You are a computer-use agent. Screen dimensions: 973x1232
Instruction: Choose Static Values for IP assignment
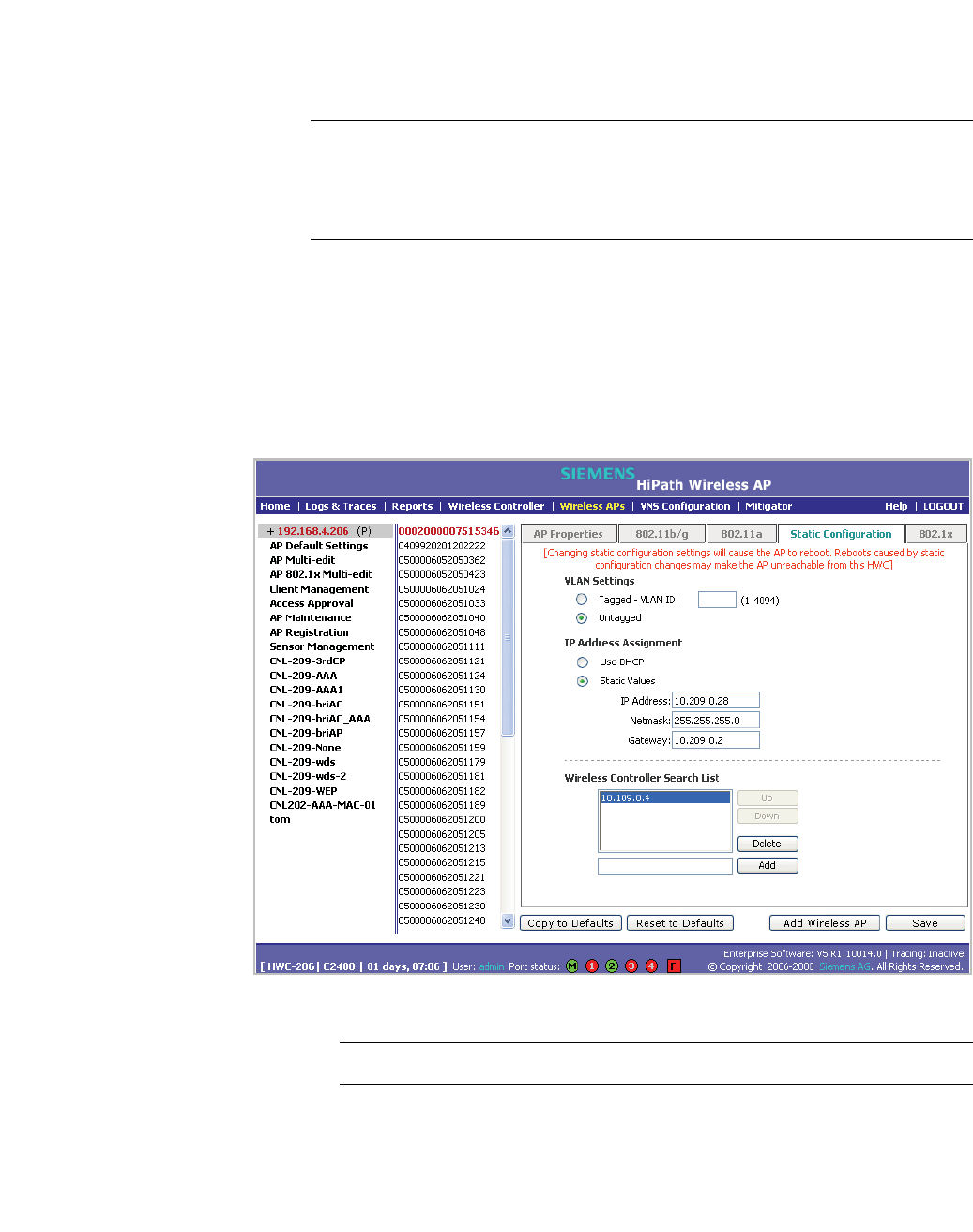click(x=583, y=681)
